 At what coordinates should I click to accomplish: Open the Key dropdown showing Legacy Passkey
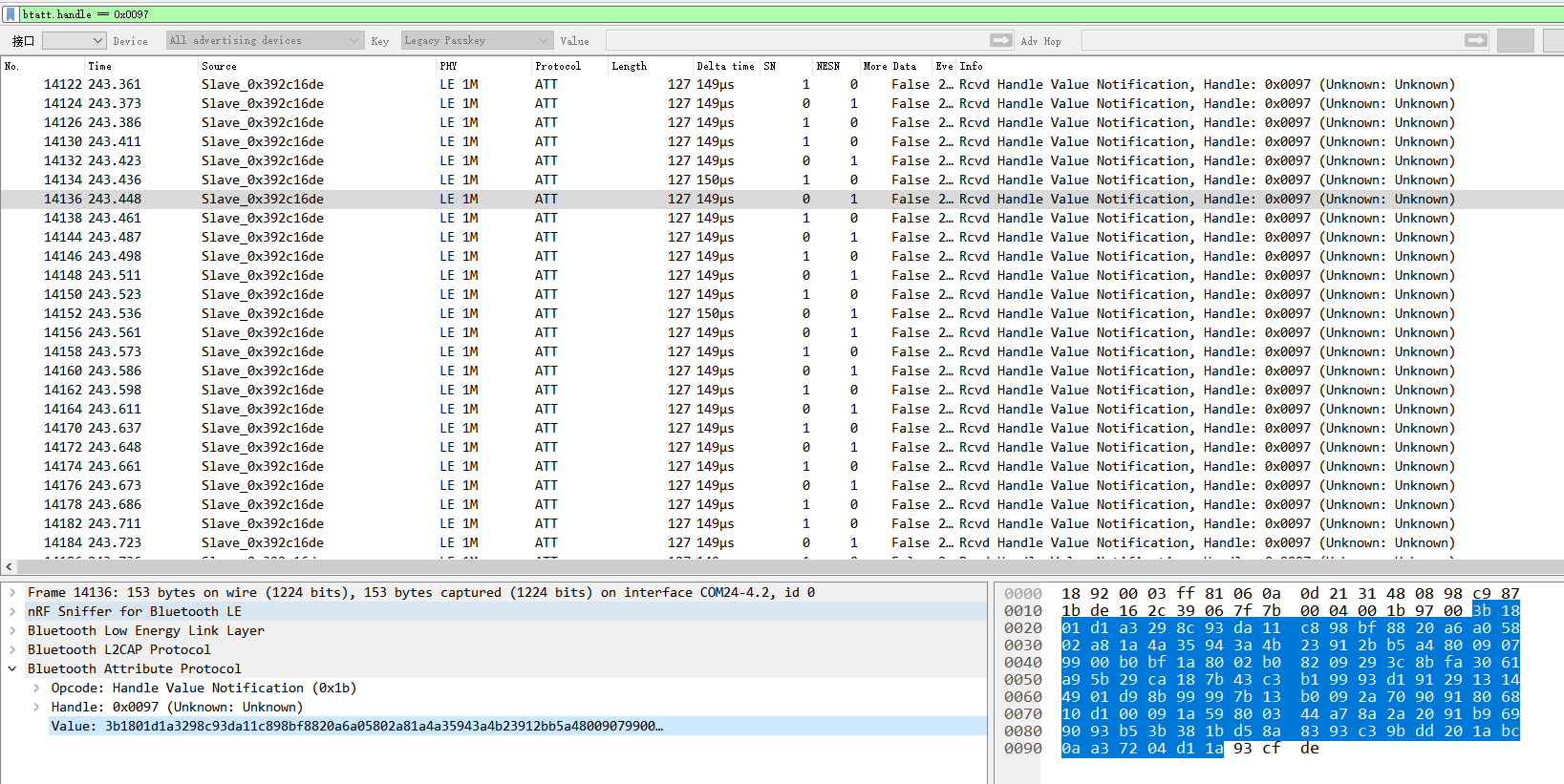477,40
